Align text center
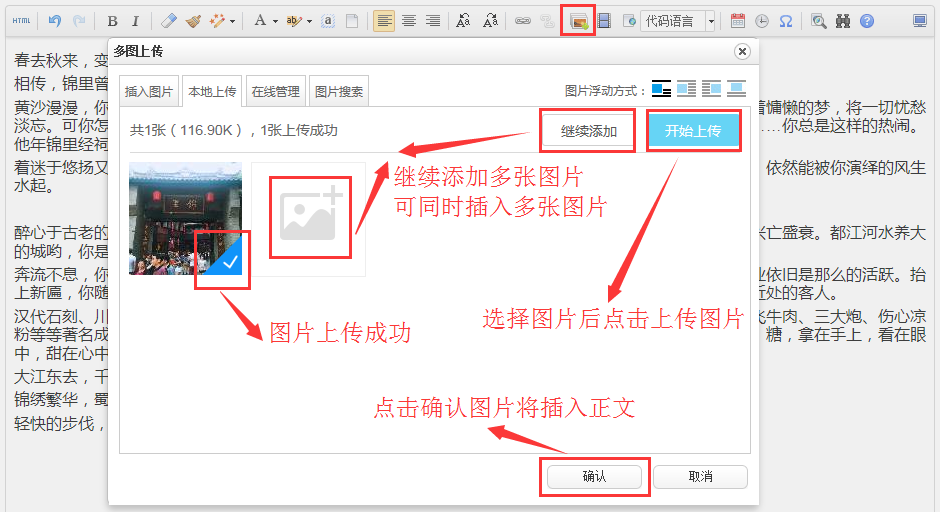Screen dimensions: 940x512 (409, 21)
